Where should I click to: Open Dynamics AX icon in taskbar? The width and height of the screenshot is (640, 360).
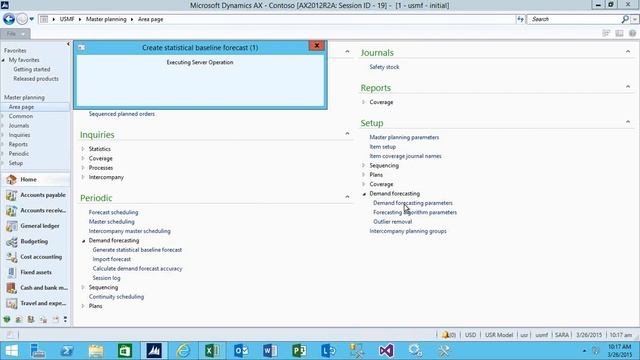(x=154, y=351)
